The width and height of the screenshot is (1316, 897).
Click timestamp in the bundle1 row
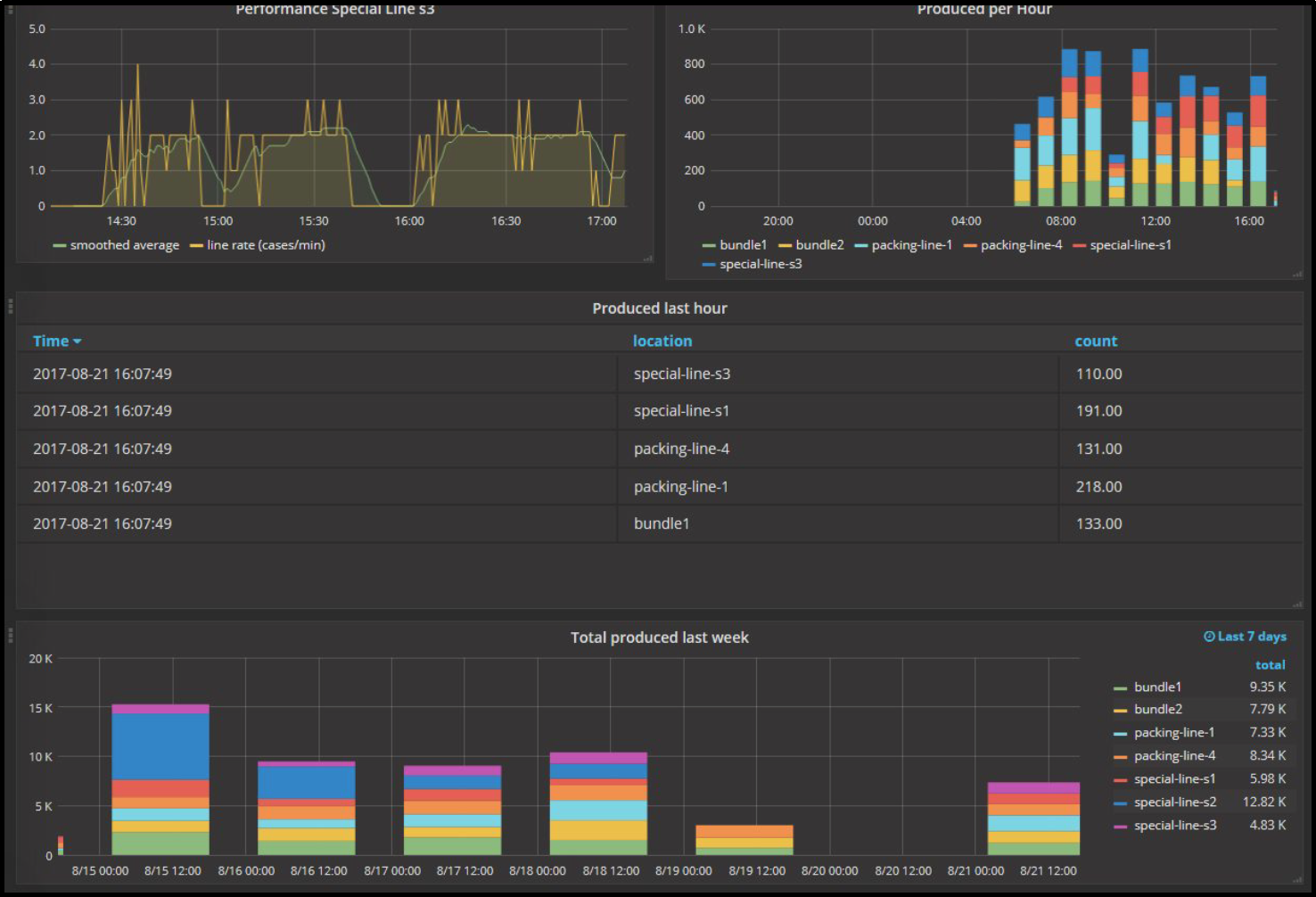[103, 524]
